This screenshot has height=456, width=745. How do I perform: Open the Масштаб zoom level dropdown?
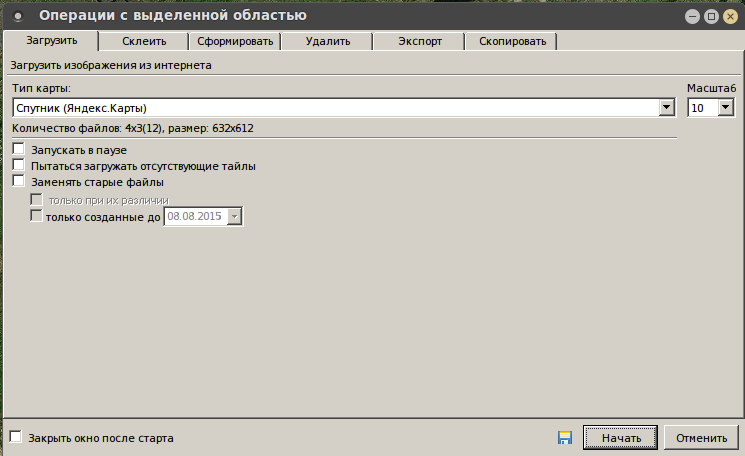726,107
